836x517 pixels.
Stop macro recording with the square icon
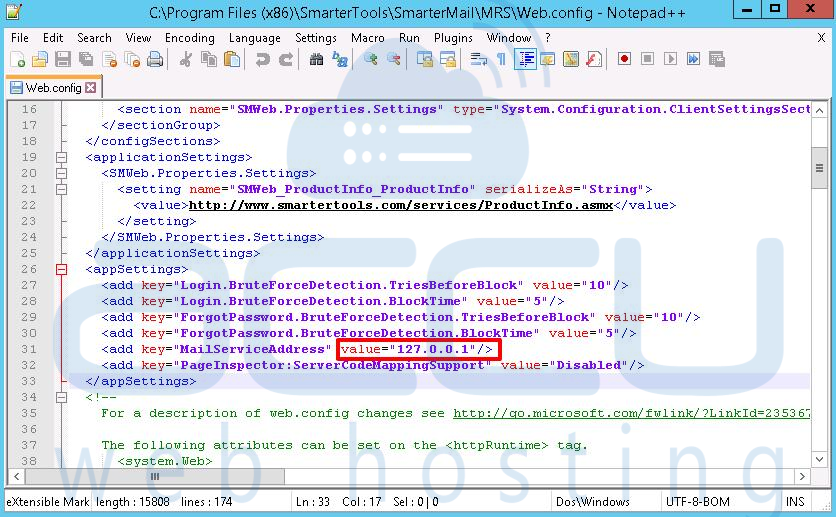point(647,59)
